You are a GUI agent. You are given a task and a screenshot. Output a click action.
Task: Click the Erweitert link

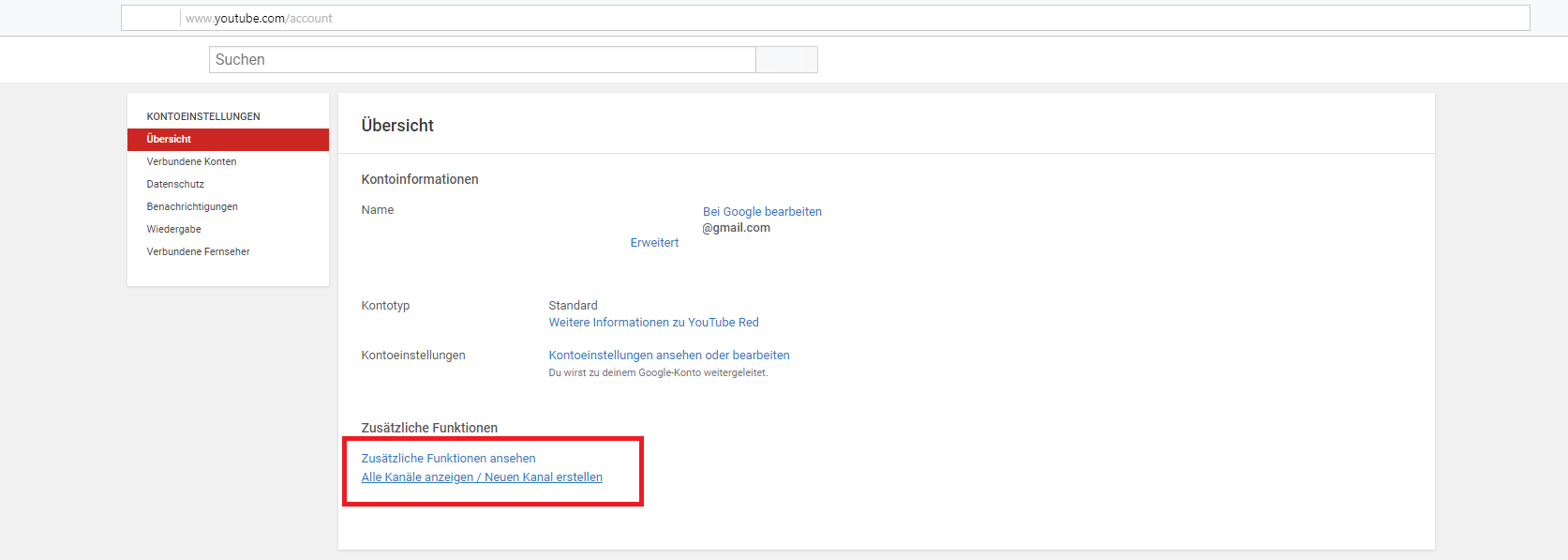[x=654, y=242]
